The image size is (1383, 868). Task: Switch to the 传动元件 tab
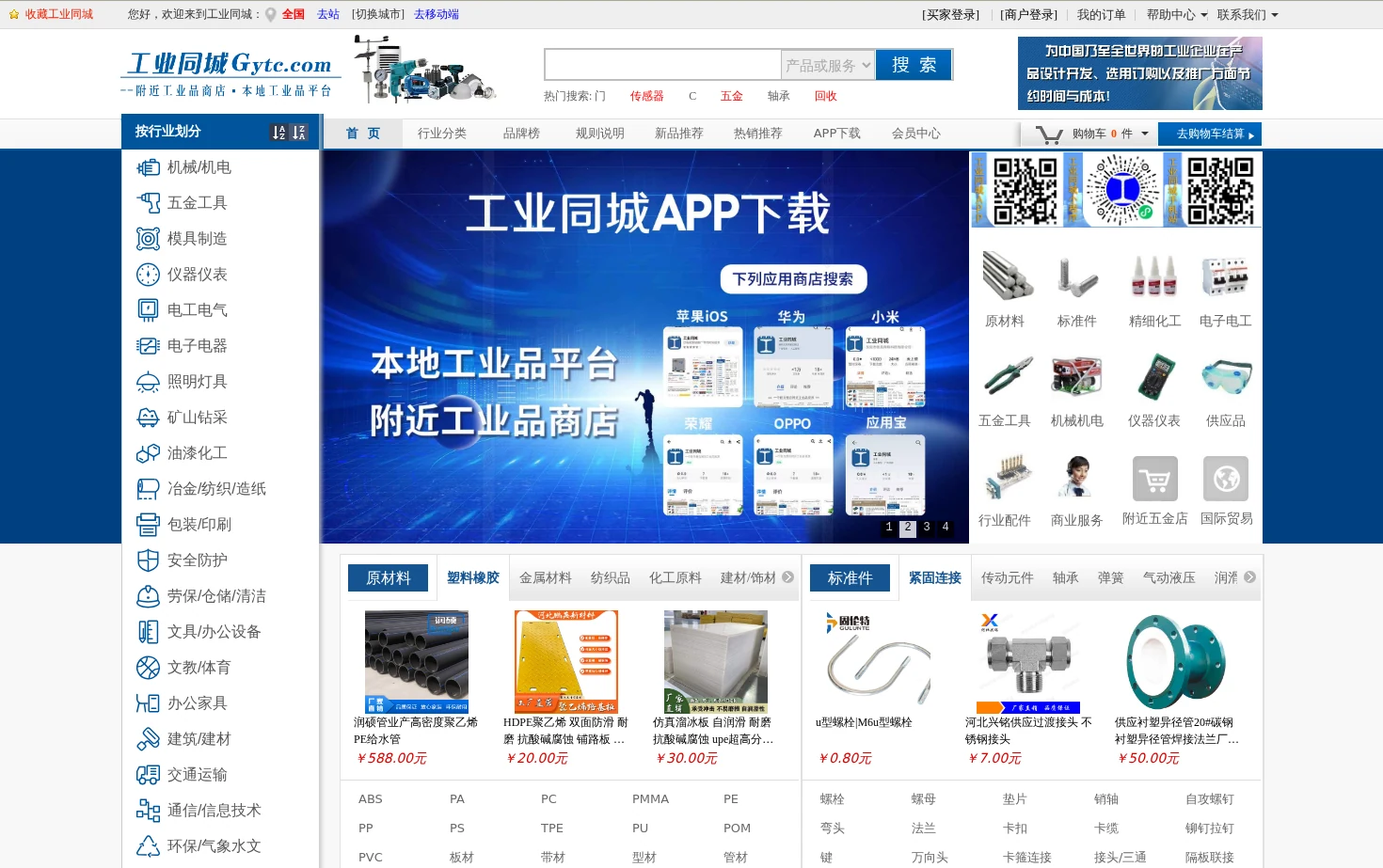[x=1008, y=577]
